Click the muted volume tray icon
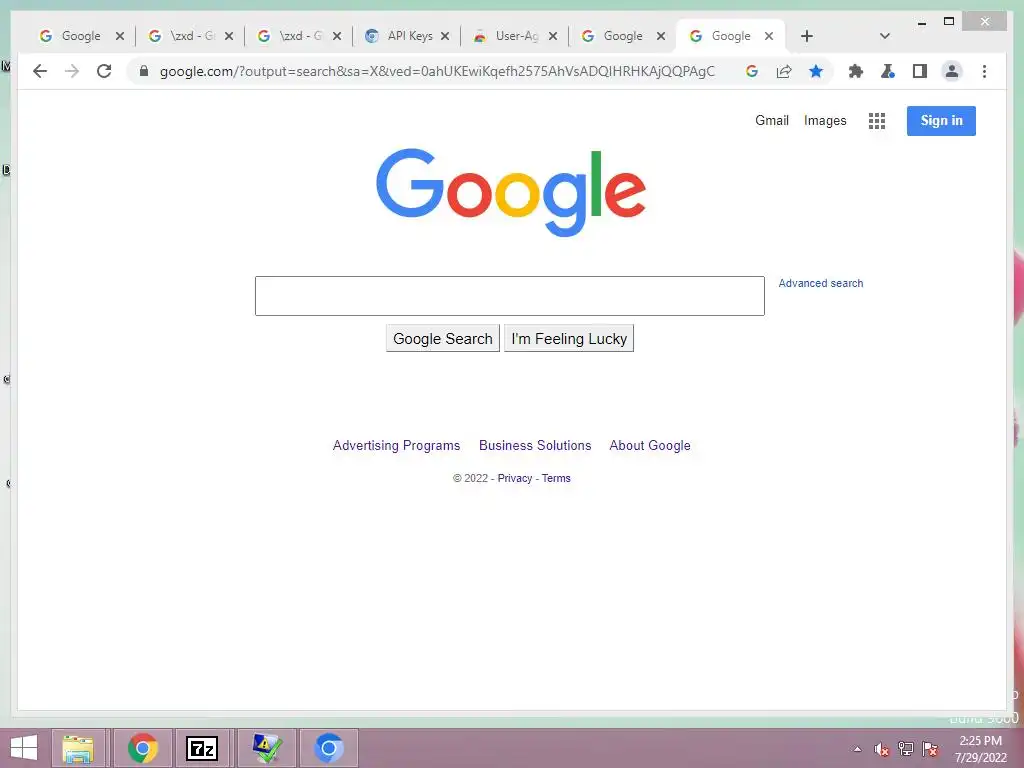The width and height of the screenshot is (1024, 768). tap(882, 749)
